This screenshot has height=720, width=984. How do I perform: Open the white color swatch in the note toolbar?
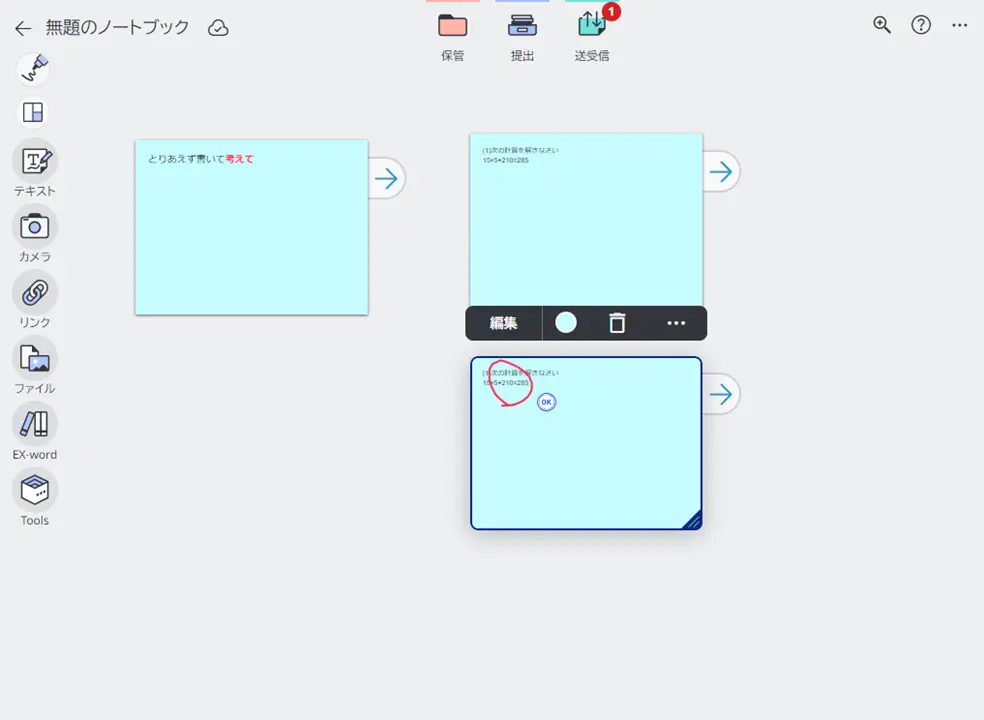coord(566,322)
